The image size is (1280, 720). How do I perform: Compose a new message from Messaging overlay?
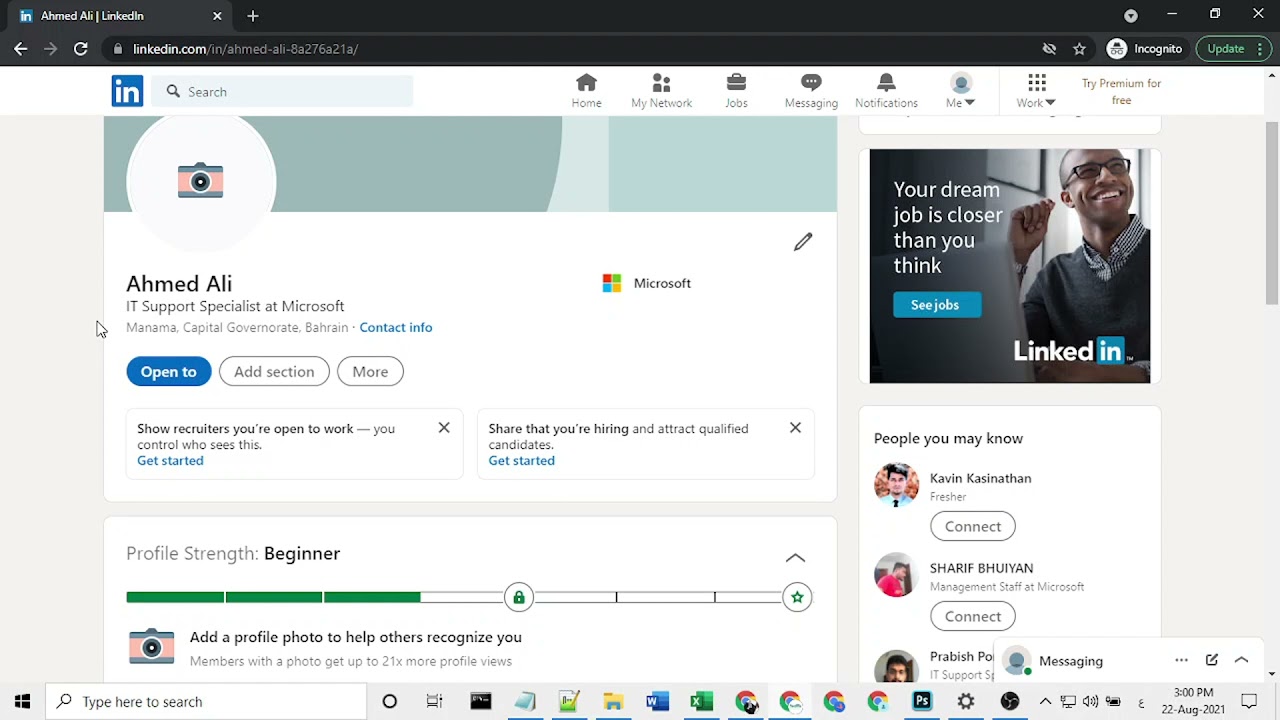pyautogui.click(x=1211, y=660)
